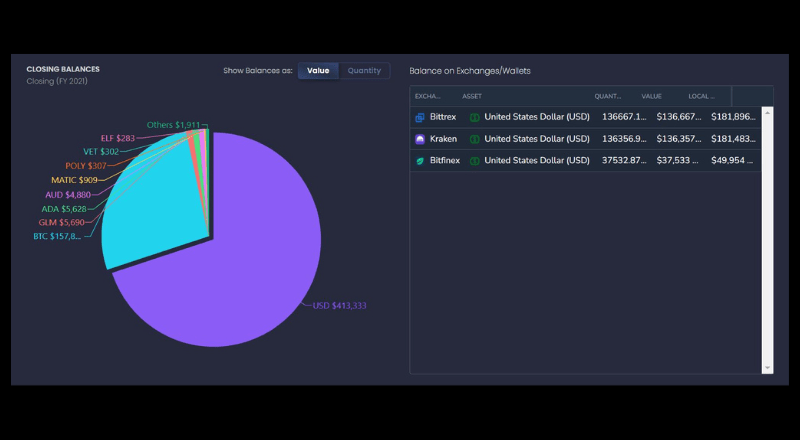Sort table by Exchange column header
Image resolution: width=800 pixels, height=440 pixels.
click(x=428, y=96)
